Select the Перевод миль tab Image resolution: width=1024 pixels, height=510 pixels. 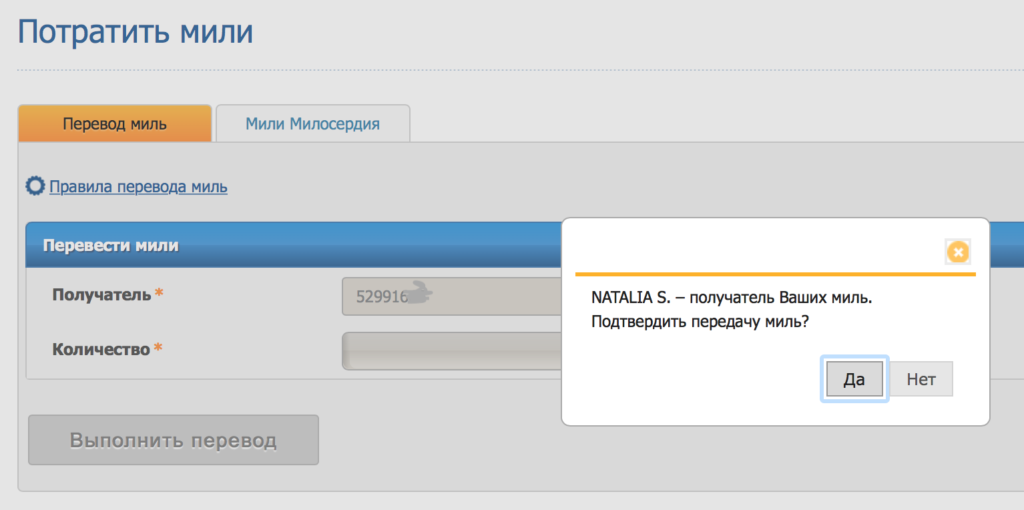point(115,123)
